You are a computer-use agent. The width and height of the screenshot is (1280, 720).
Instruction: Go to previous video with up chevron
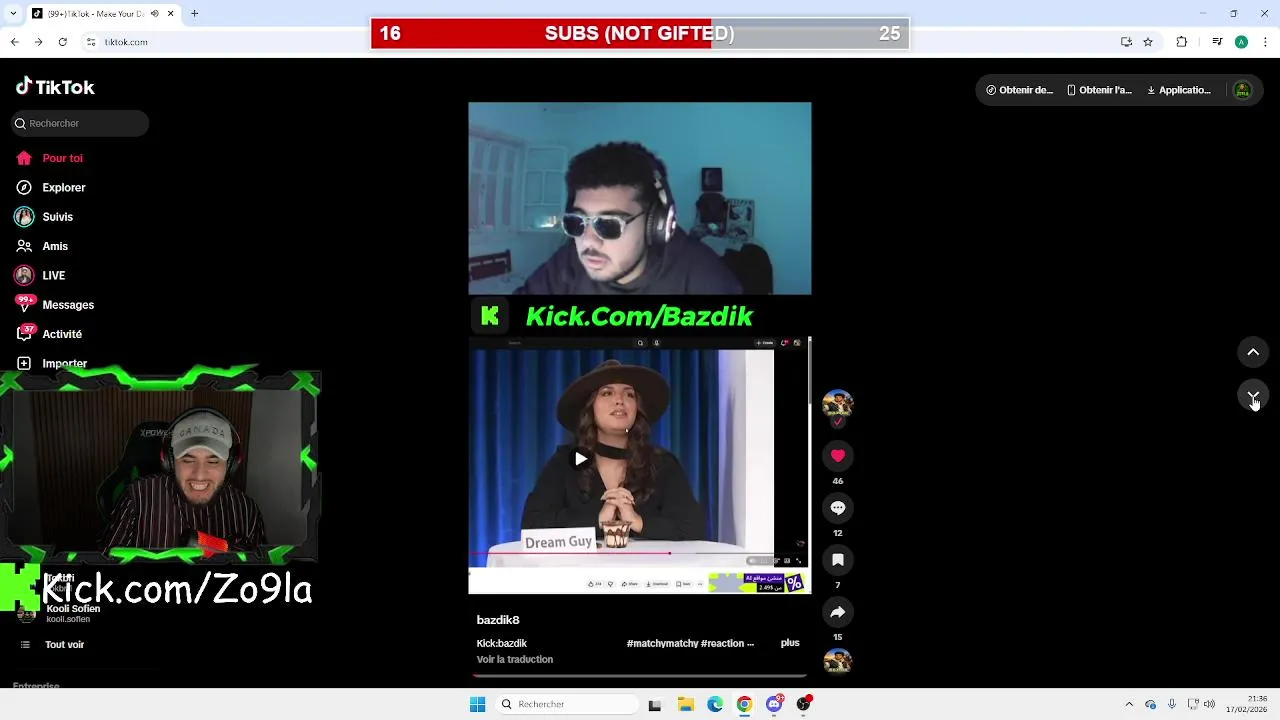click(x=1253, y=352)
